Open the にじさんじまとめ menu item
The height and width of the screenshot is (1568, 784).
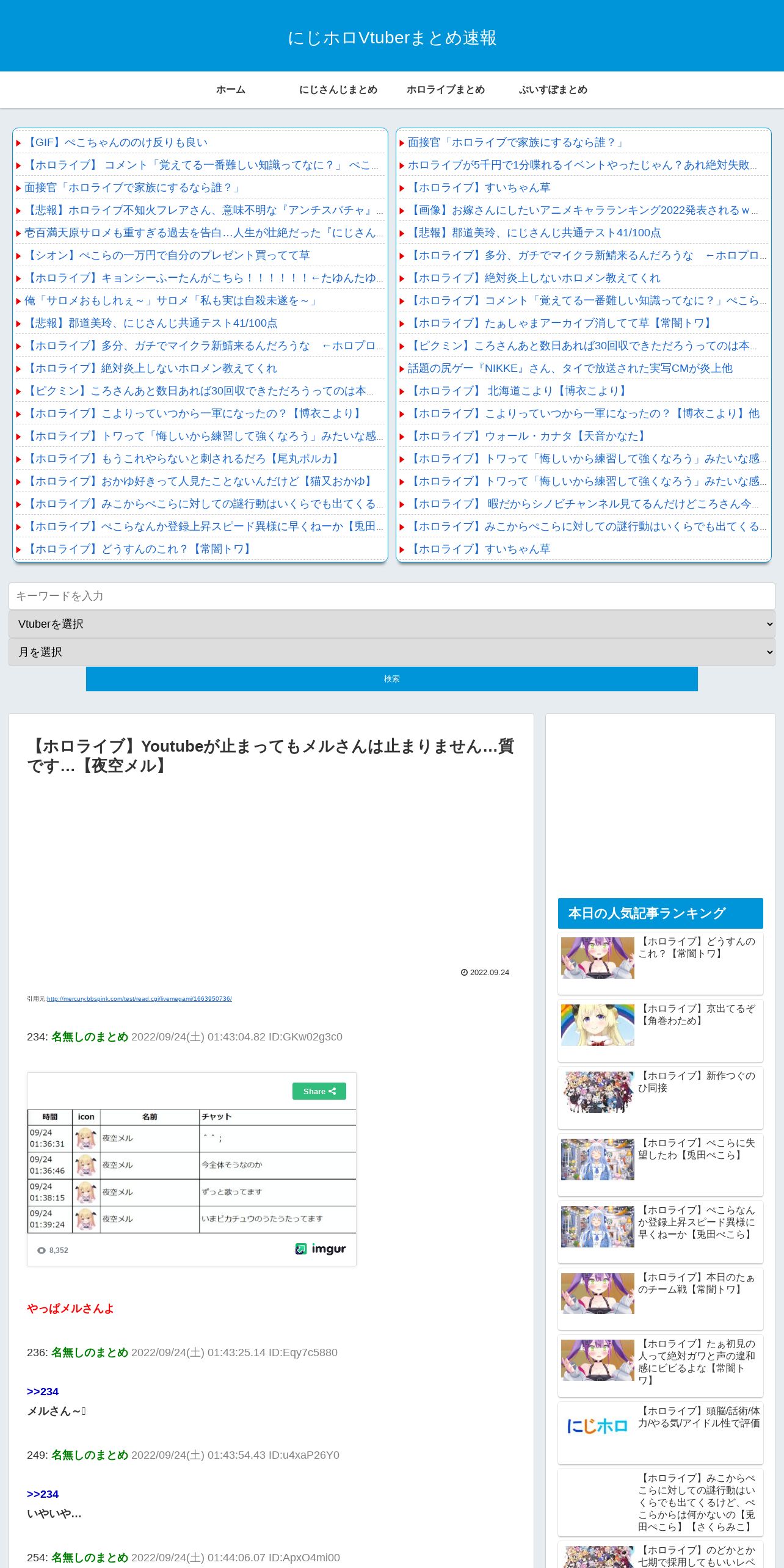(x=338, y=90)
